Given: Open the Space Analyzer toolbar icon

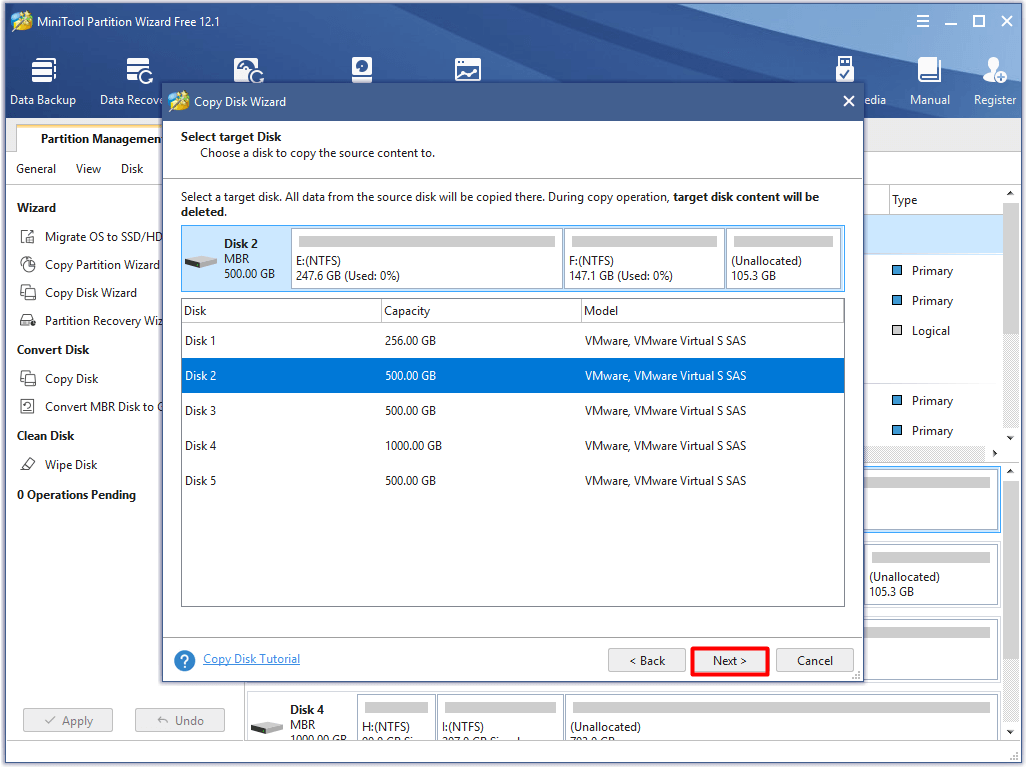Looking at the screenshot, I should tap(468, 70).
